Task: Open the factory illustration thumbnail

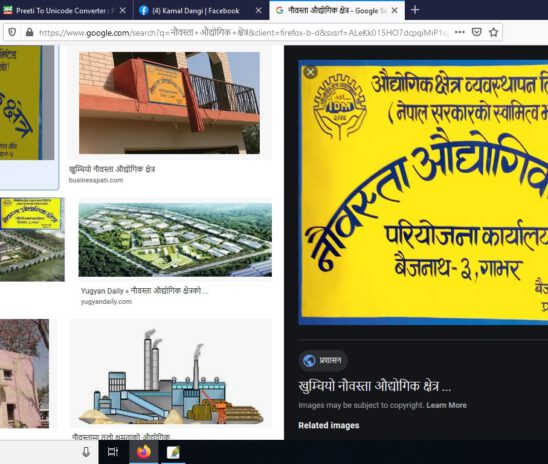Action: click(x=171, y=374)
